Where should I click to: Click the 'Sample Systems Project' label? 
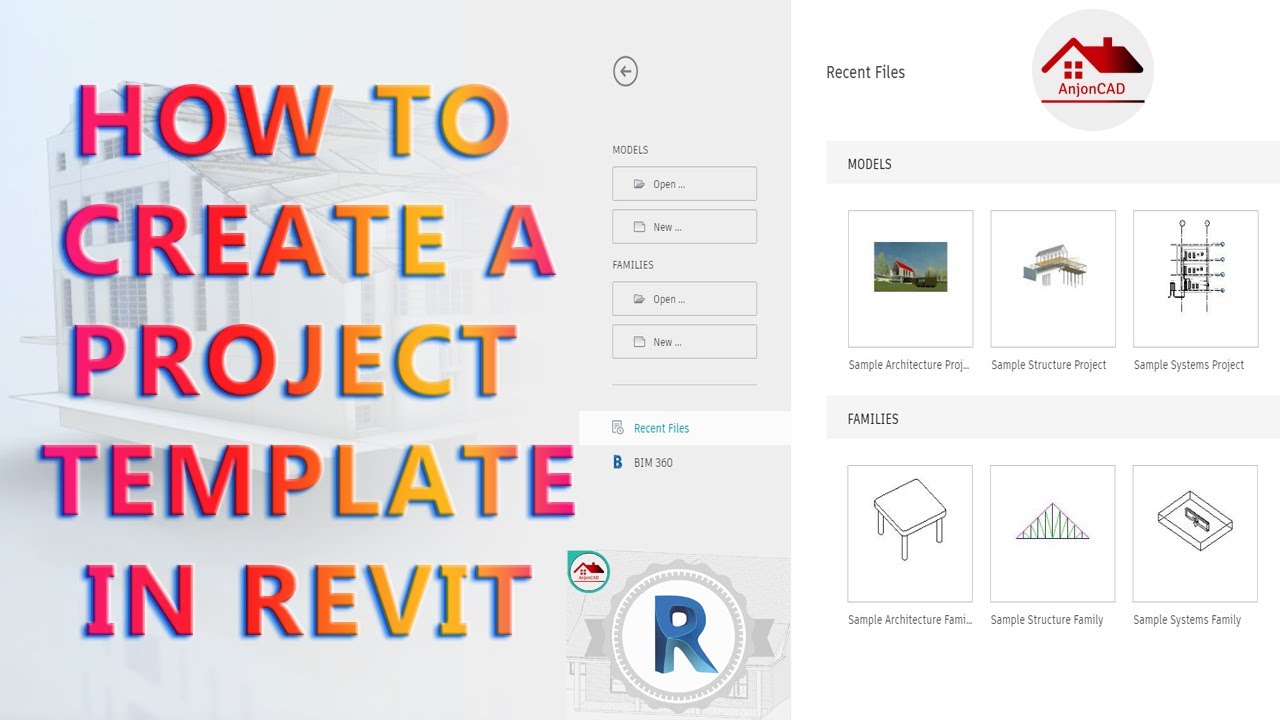click(x=1189, y=365)
